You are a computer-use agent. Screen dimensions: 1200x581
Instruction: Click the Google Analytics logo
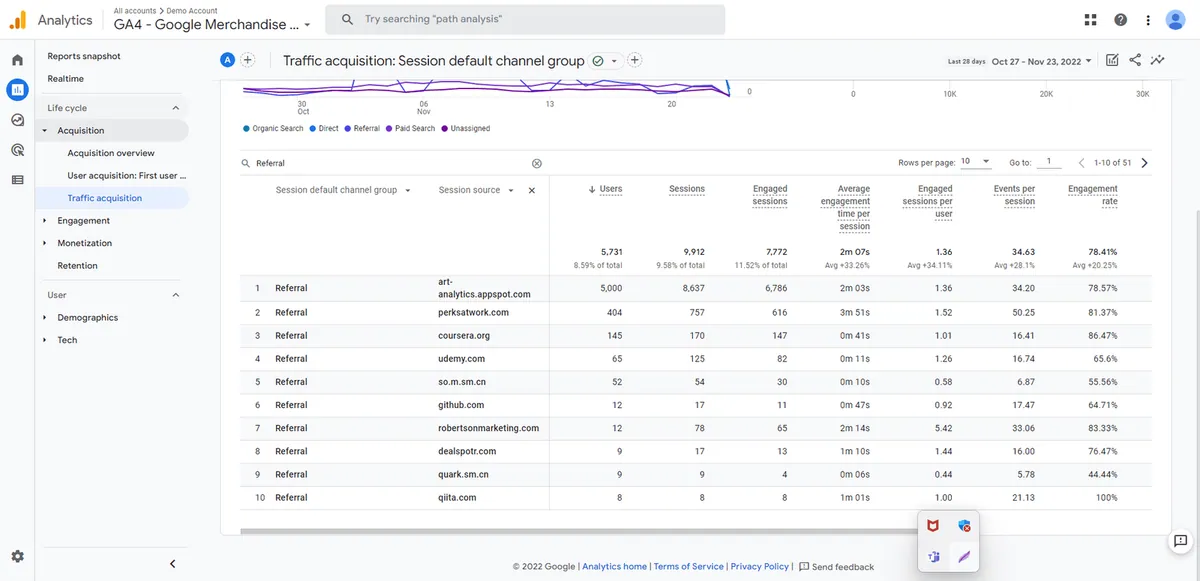pyautogui.click(x=18, y=19)
